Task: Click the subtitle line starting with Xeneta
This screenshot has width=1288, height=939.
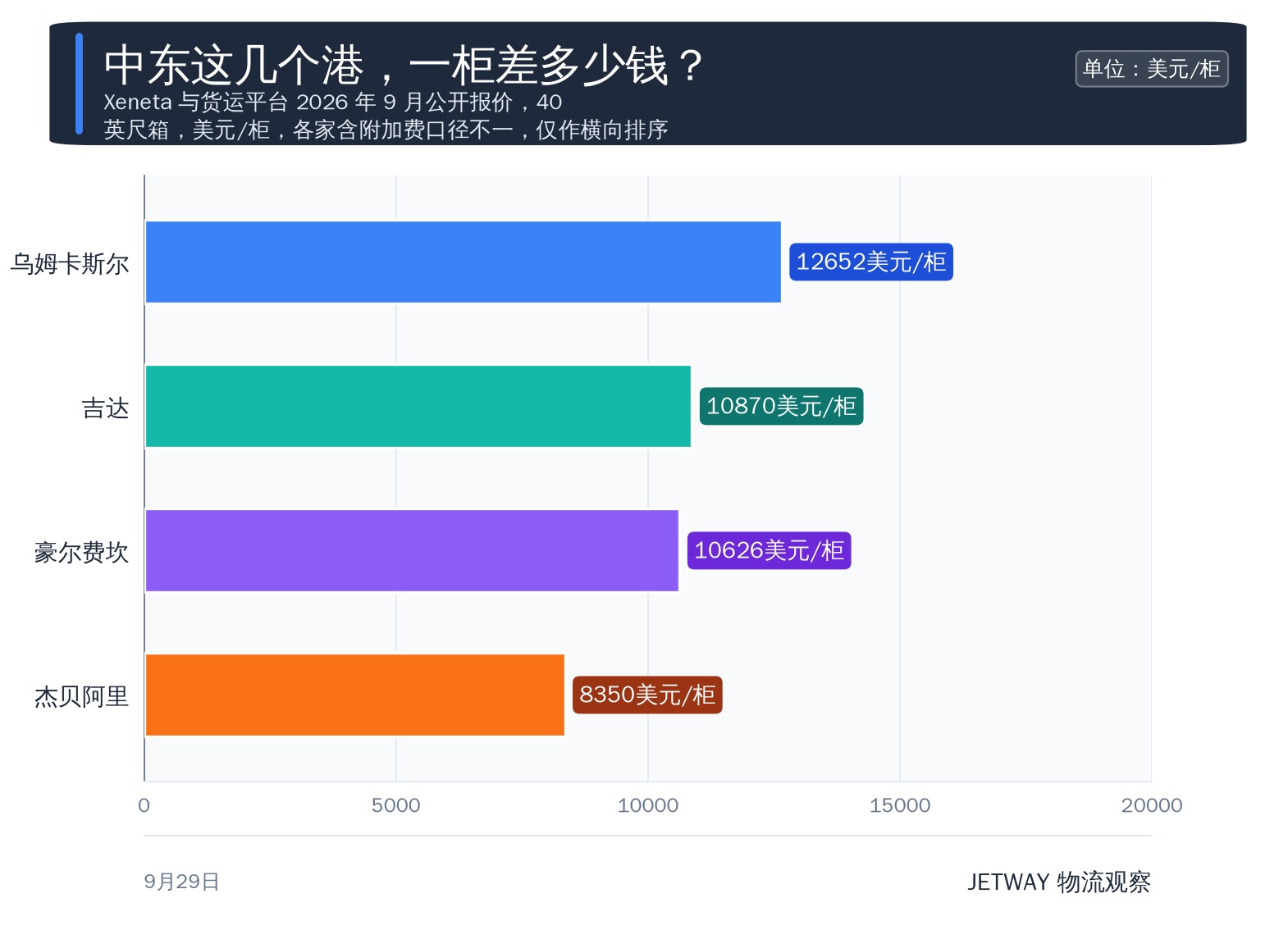Action: [x=332, y=103]
